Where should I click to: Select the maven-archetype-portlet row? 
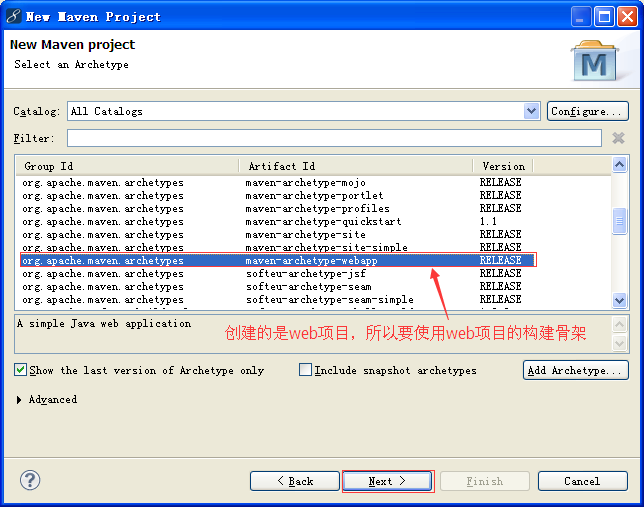point(278,196)
